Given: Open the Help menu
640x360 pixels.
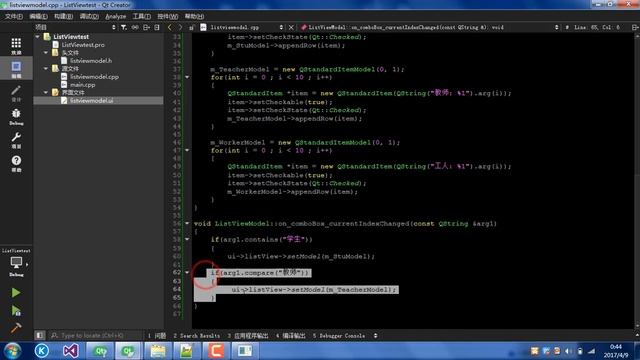Looking at the screenshot, I should click(x=194, y=16).
